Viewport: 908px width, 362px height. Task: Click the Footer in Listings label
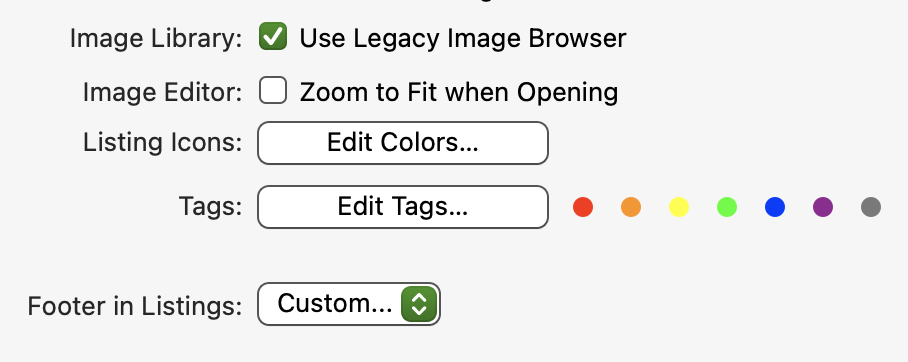(134, 306)
